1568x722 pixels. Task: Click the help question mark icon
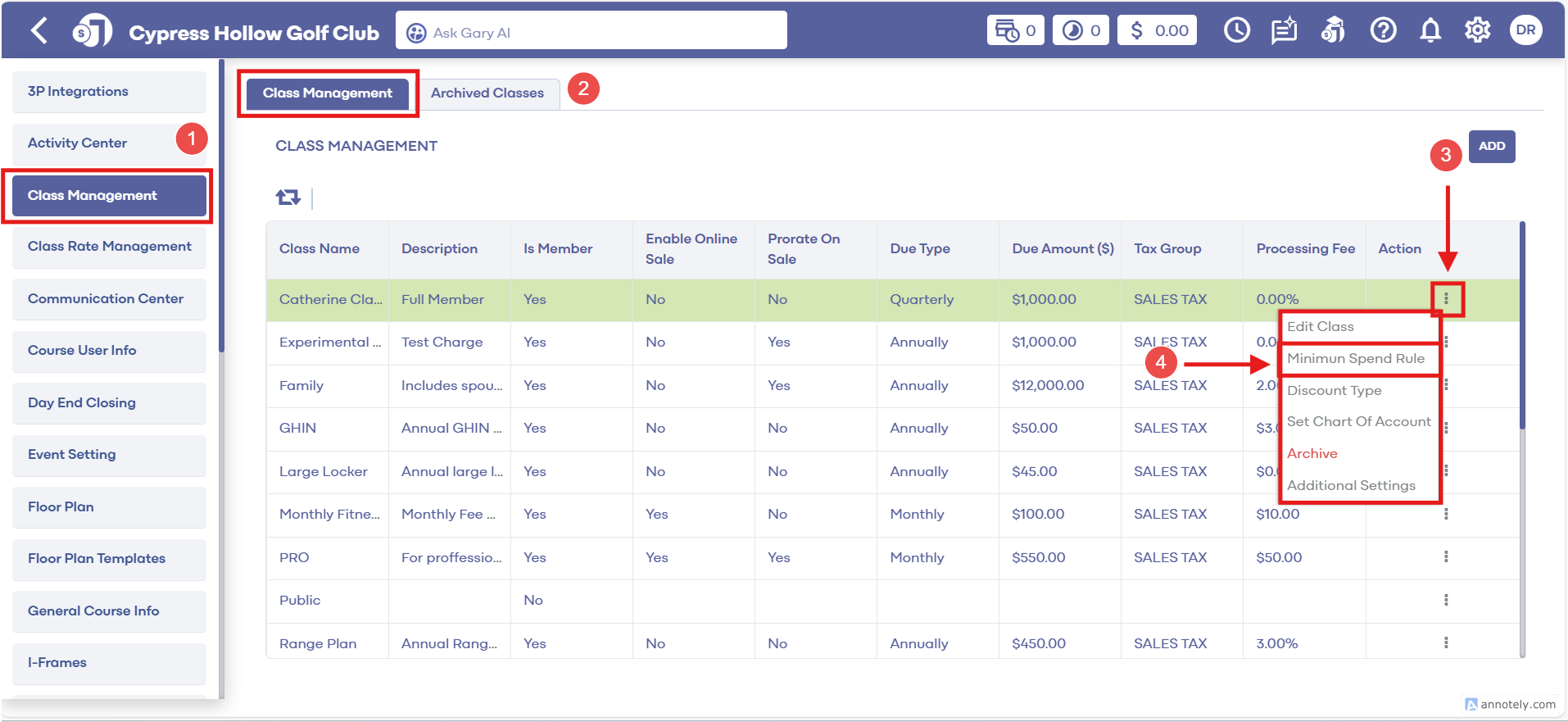[1383, 31]
